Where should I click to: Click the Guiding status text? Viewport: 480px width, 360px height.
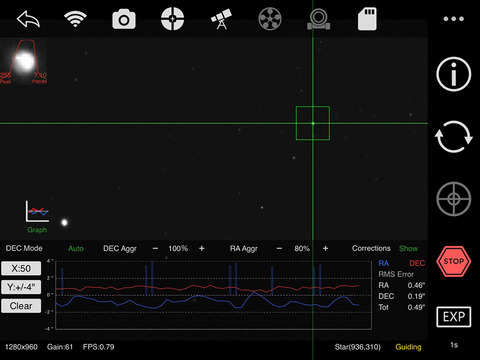pos(408,347)
